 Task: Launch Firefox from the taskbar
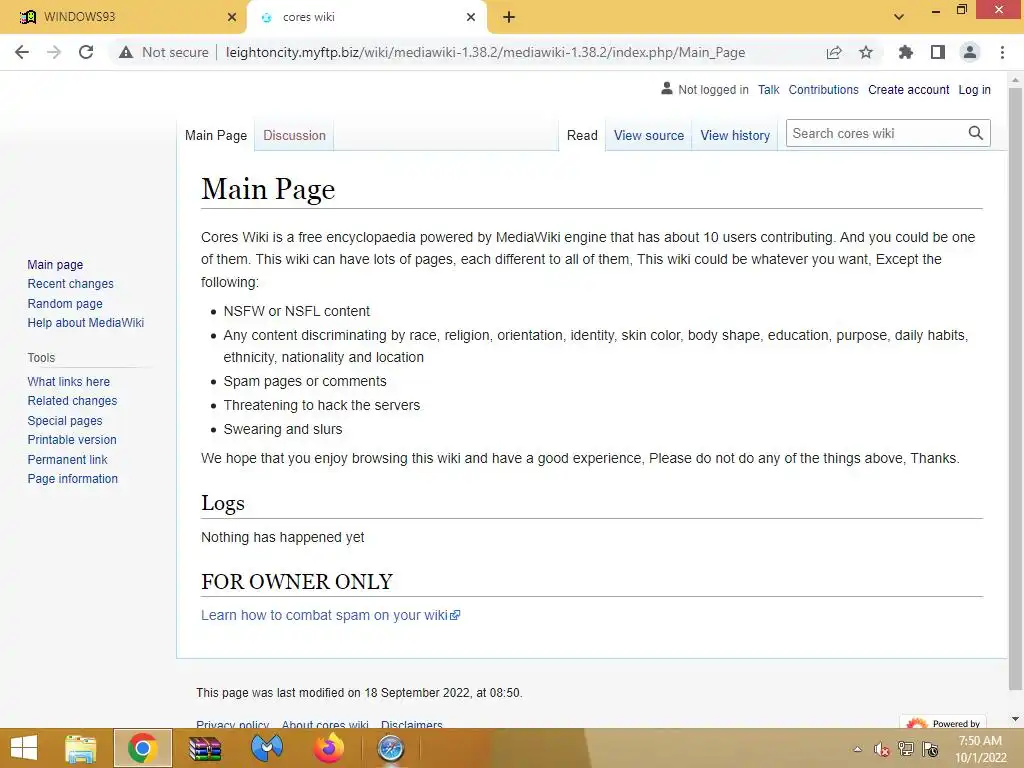328,748
